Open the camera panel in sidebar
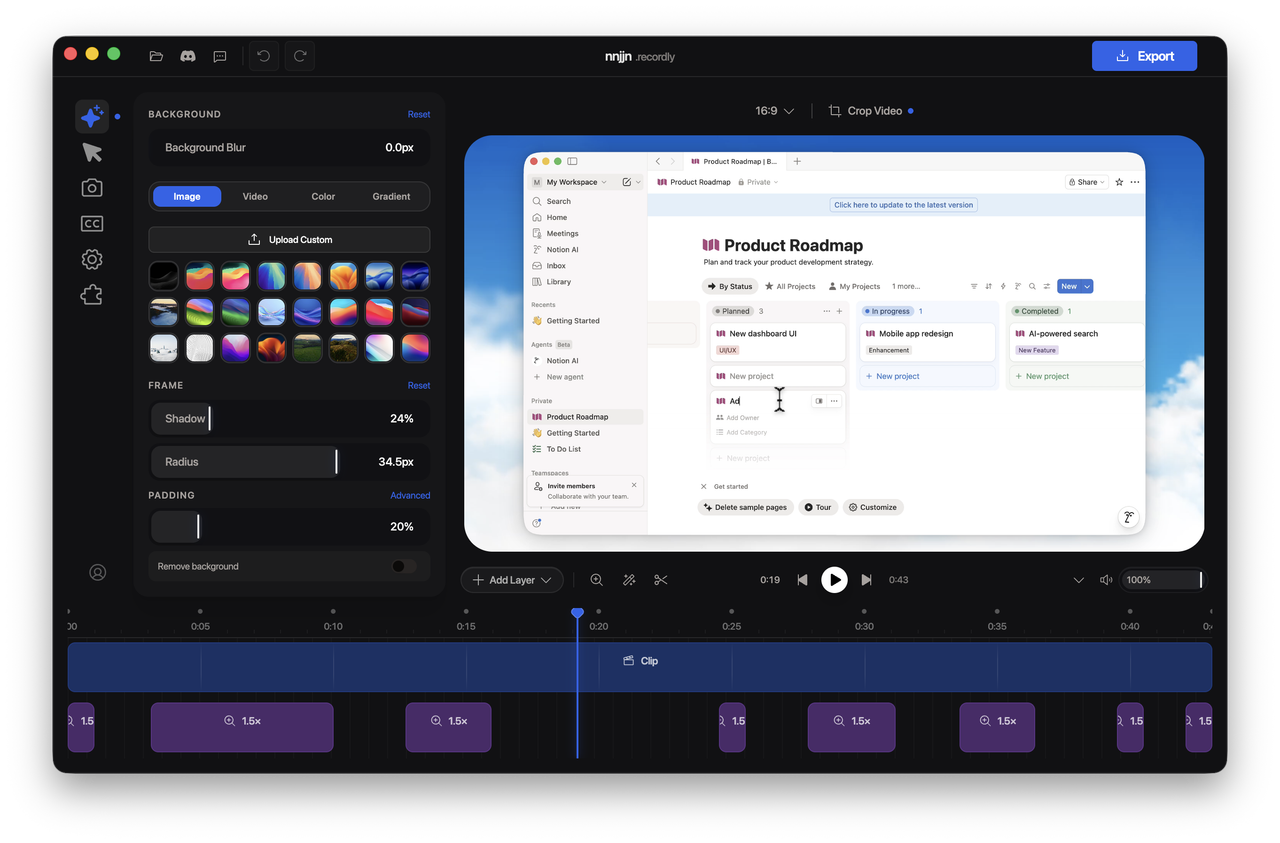This screenshot has width=1280, height=843. click(x=92, y=188)
